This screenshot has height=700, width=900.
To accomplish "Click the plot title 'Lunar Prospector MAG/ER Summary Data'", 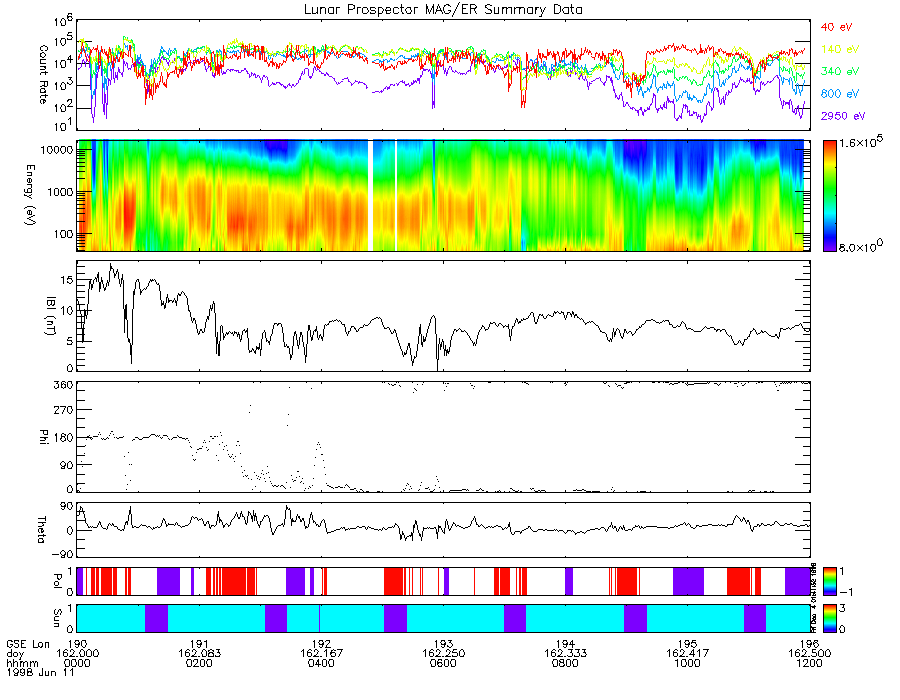I will (x=443, y=10).
